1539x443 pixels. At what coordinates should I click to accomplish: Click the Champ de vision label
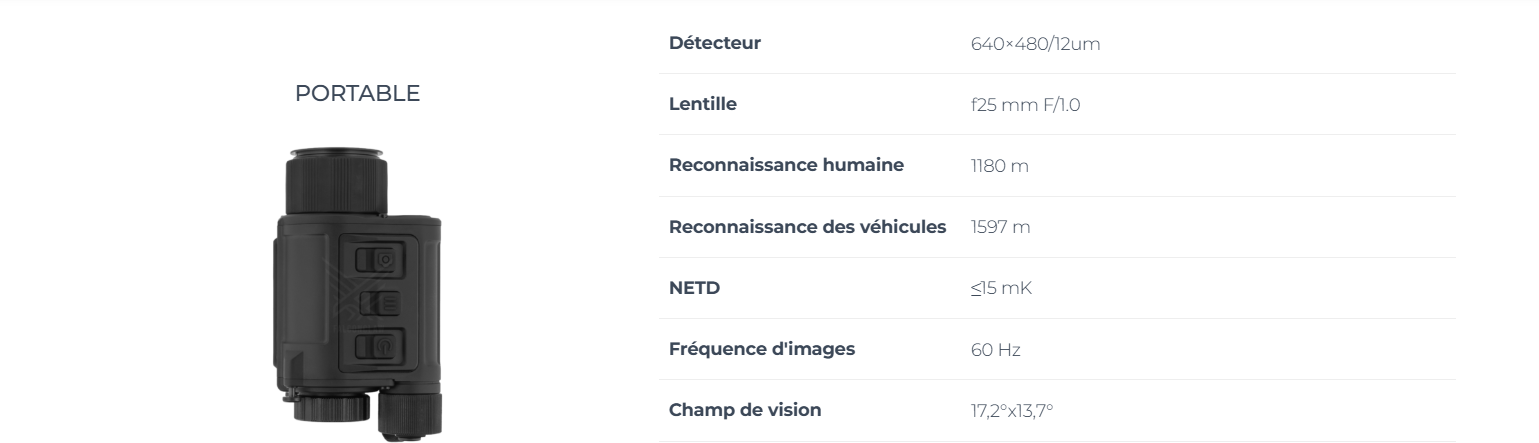coord(745,410)
